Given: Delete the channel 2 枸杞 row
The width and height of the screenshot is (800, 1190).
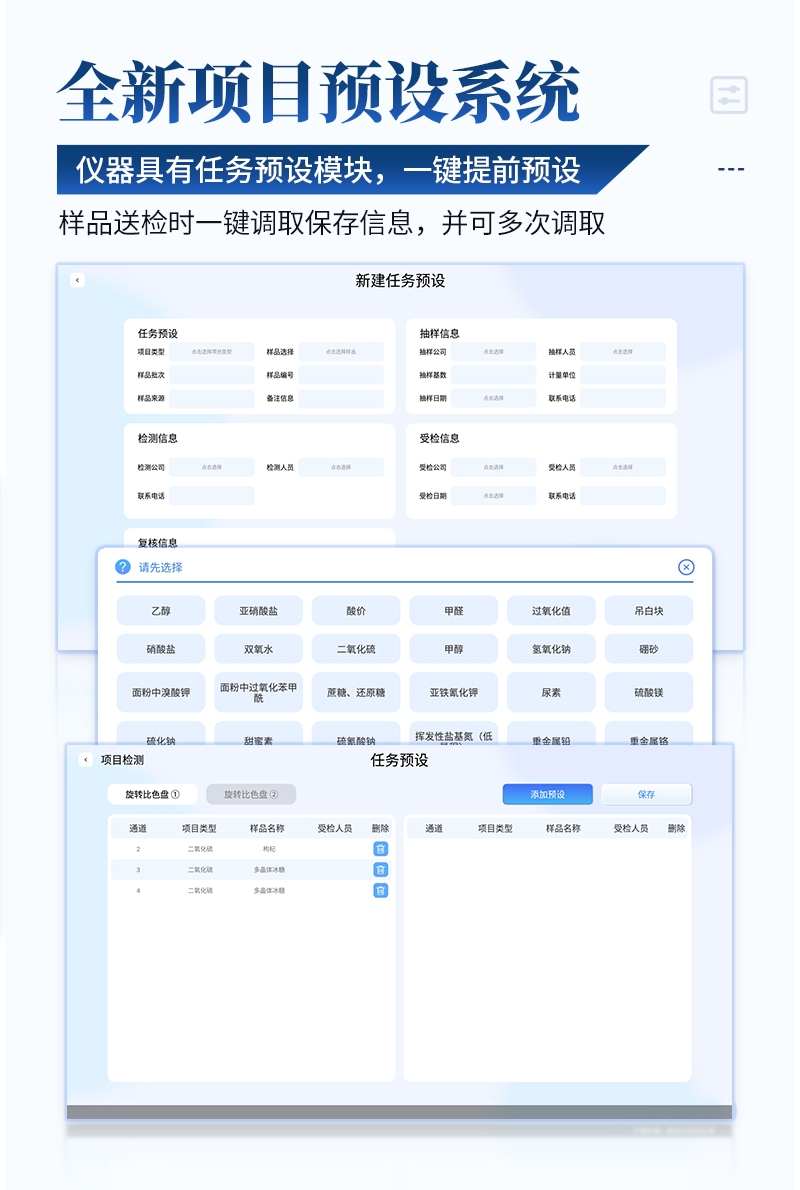Looking at the screenshot, I should tap(380, 848).
